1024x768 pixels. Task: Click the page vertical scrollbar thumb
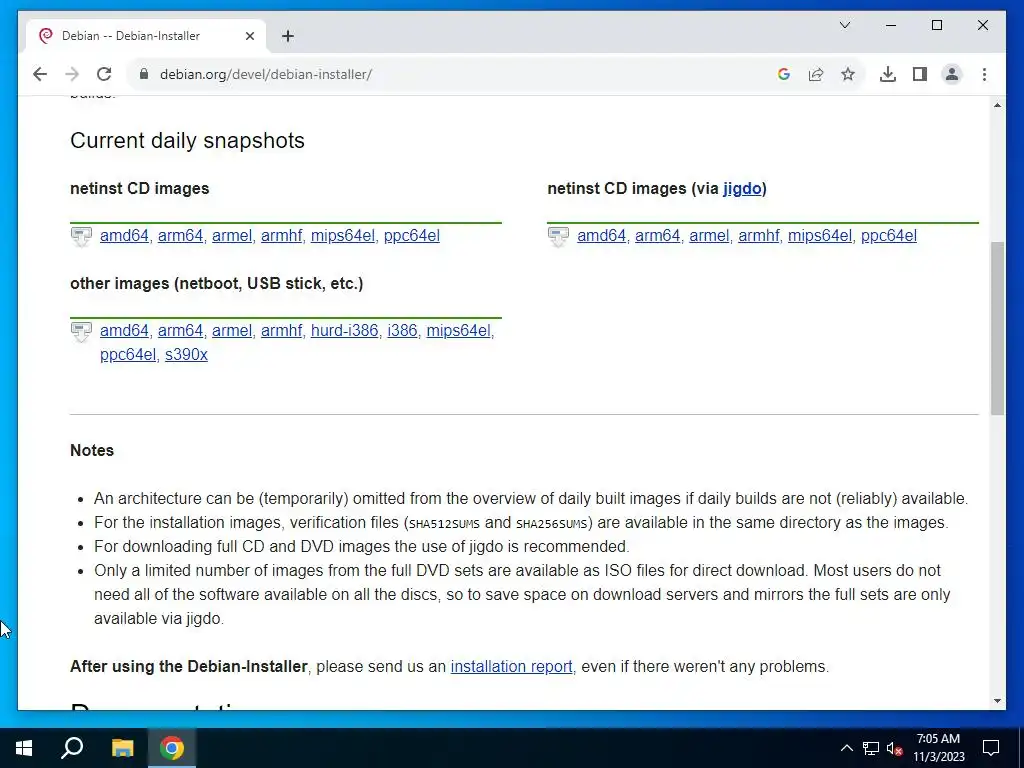tap(997, 328)
